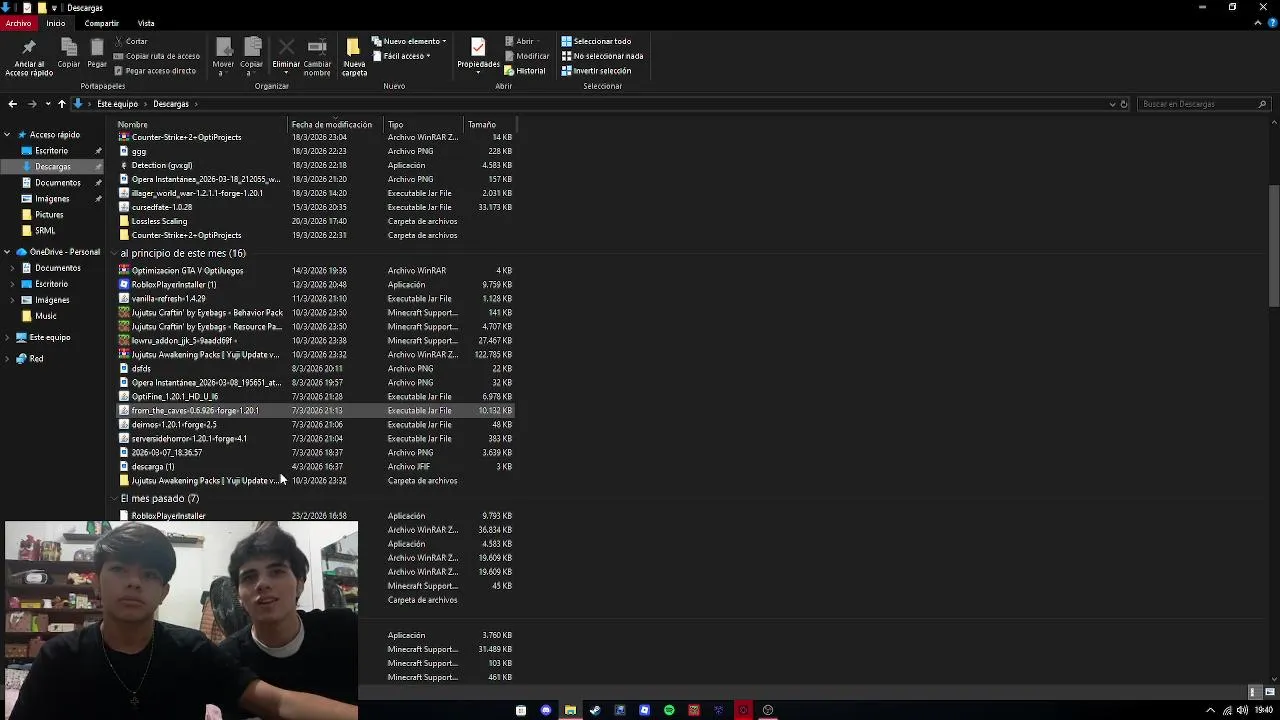Click the Modificar ribbon command
The image size is (1280, 720).
click(527, 56)
